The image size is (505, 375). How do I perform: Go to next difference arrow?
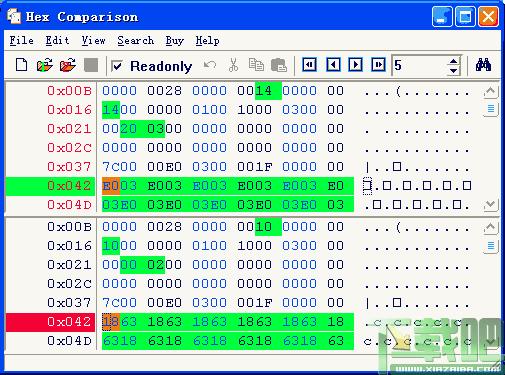[x=355, y=65]
